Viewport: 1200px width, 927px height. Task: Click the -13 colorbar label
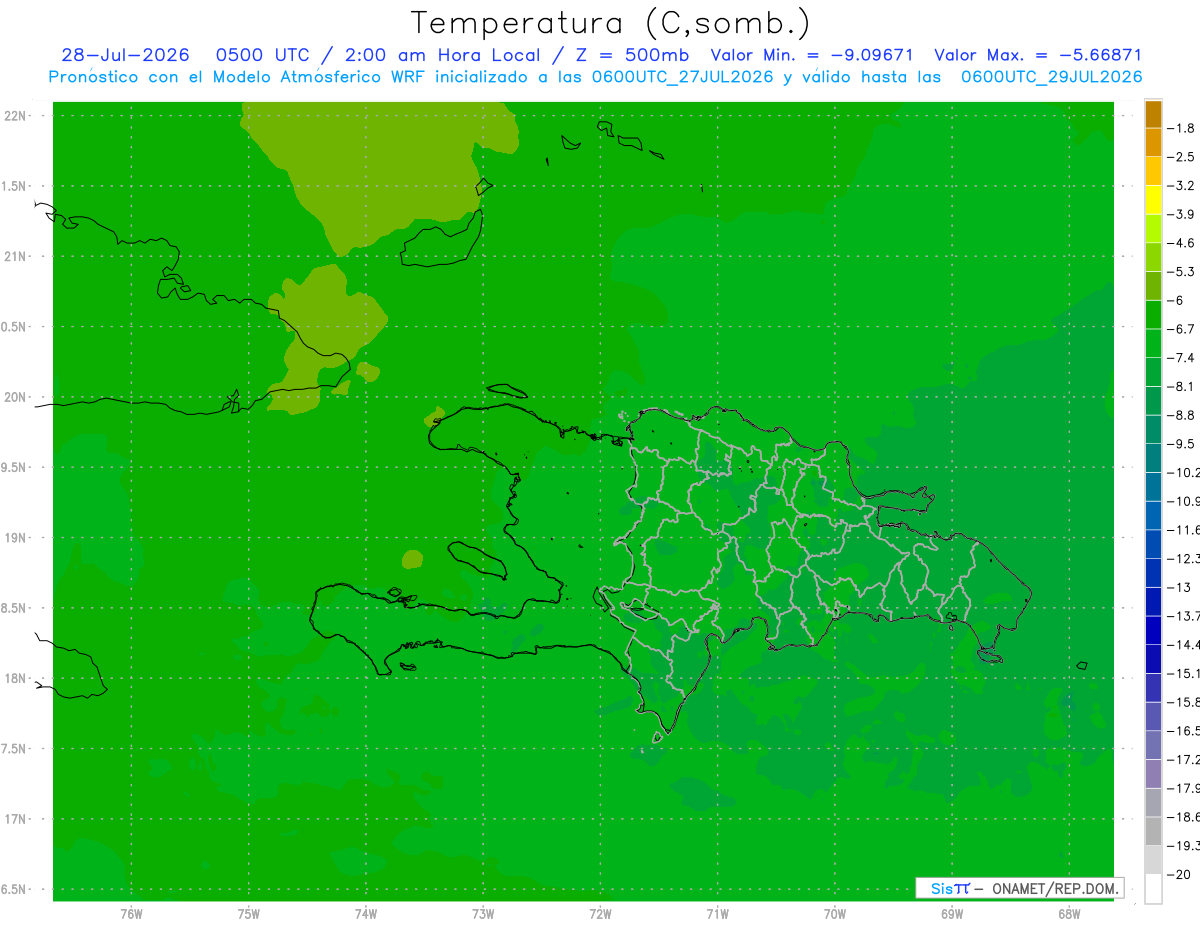[1179, 587]
